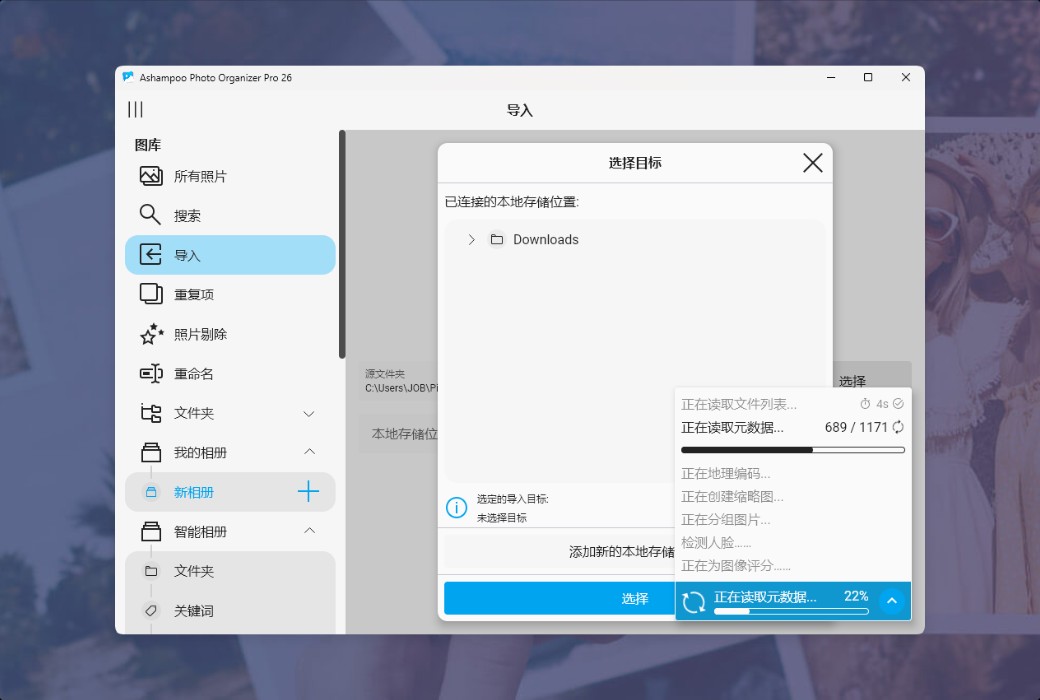This screenshot has height=700, width=1040.
Task: Click the sidebar hamburger icon top left
Action: click(x=135, y=109)
